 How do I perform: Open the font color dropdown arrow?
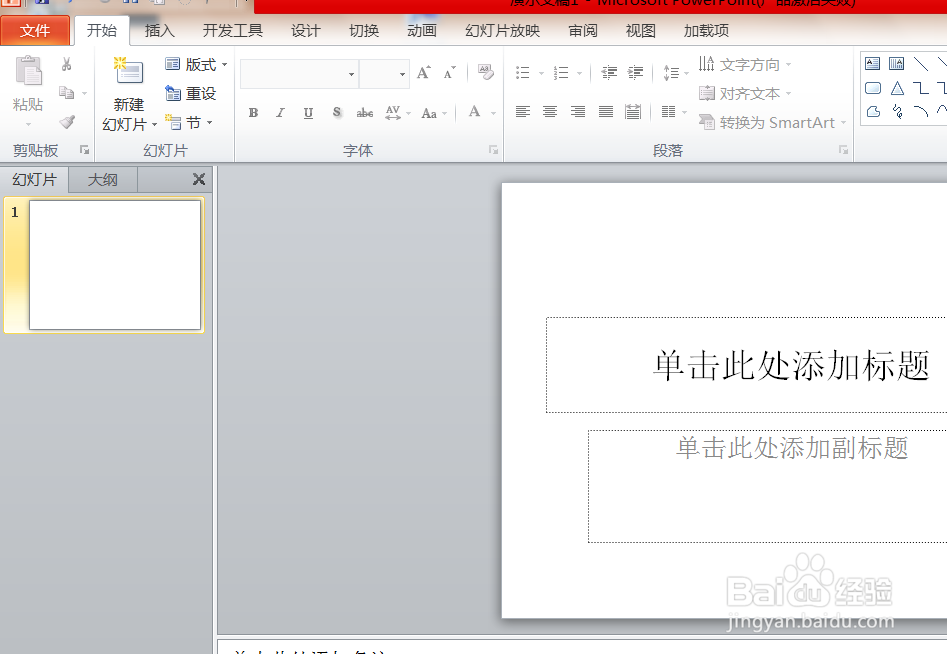coord(493,113)
